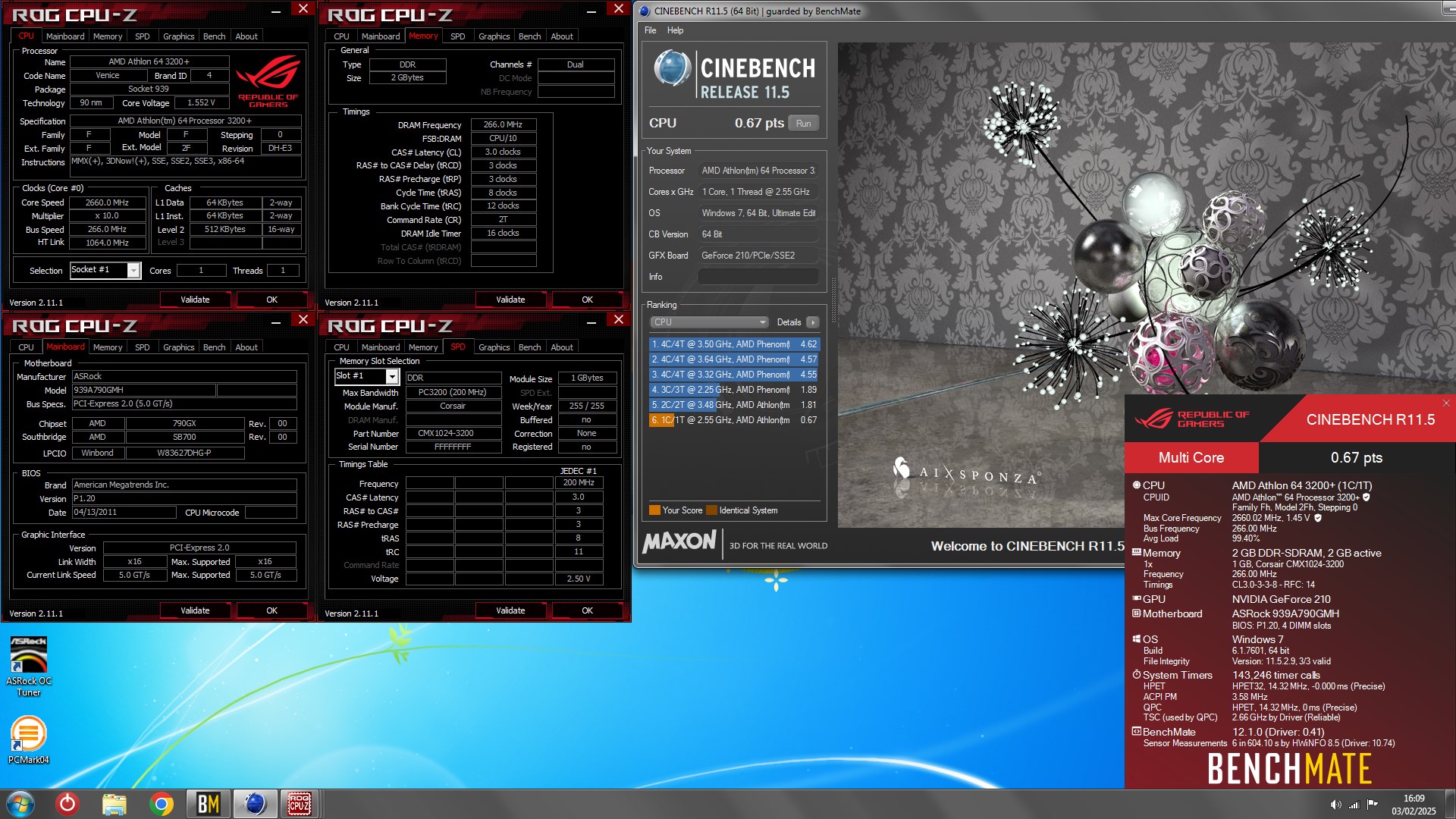Click OK in motherboard CPU-Z window
The image size is (1456, 819).
coord(271,610)
